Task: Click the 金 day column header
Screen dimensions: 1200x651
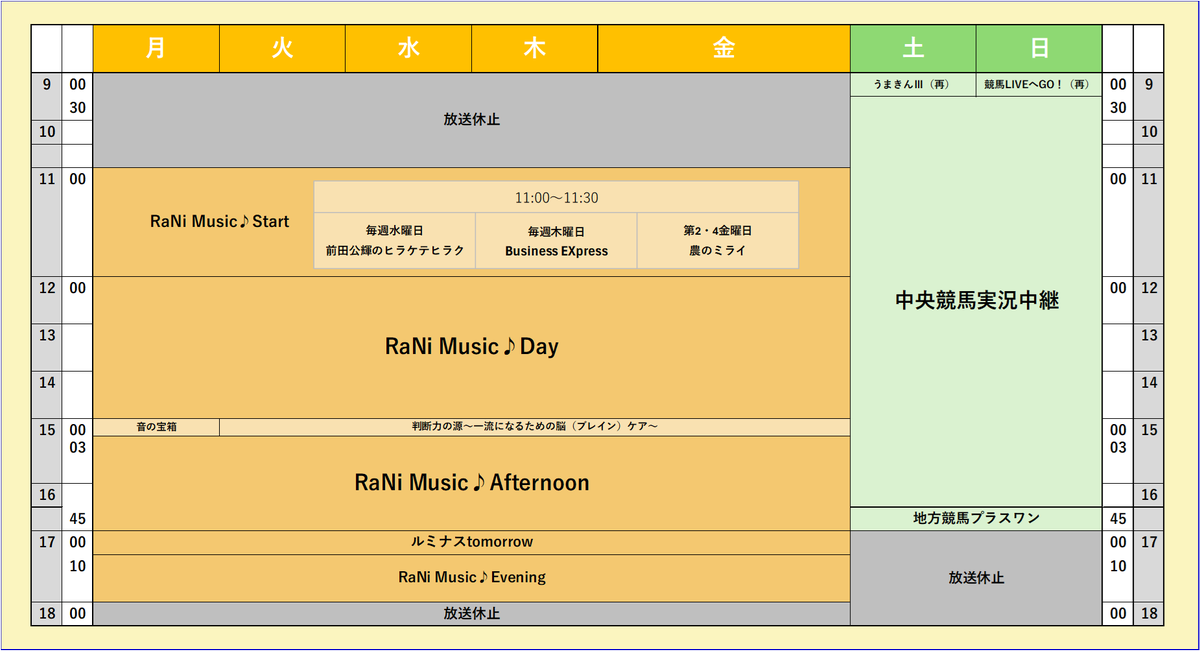Action: (724, 49)
